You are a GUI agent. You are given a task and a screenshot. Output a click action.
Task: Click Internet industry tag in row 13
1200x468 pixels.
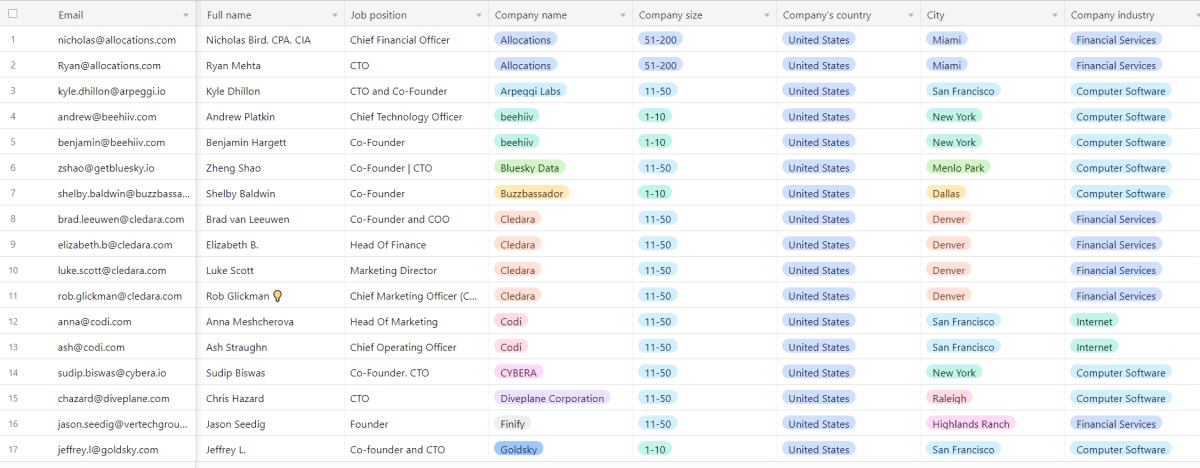click(x=1094, y=347)
